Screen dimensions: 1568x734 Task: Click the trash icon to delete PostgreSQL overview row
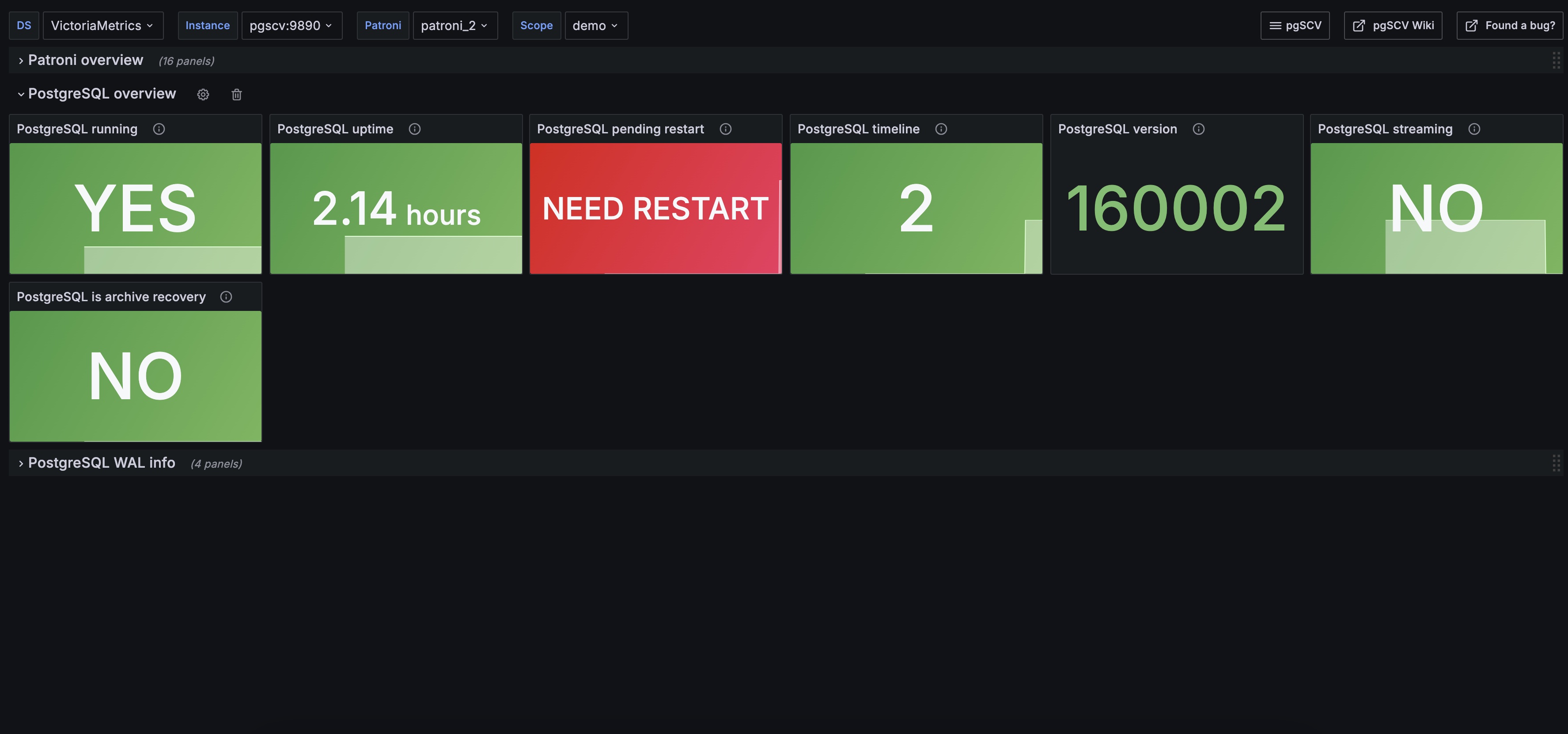237,95
